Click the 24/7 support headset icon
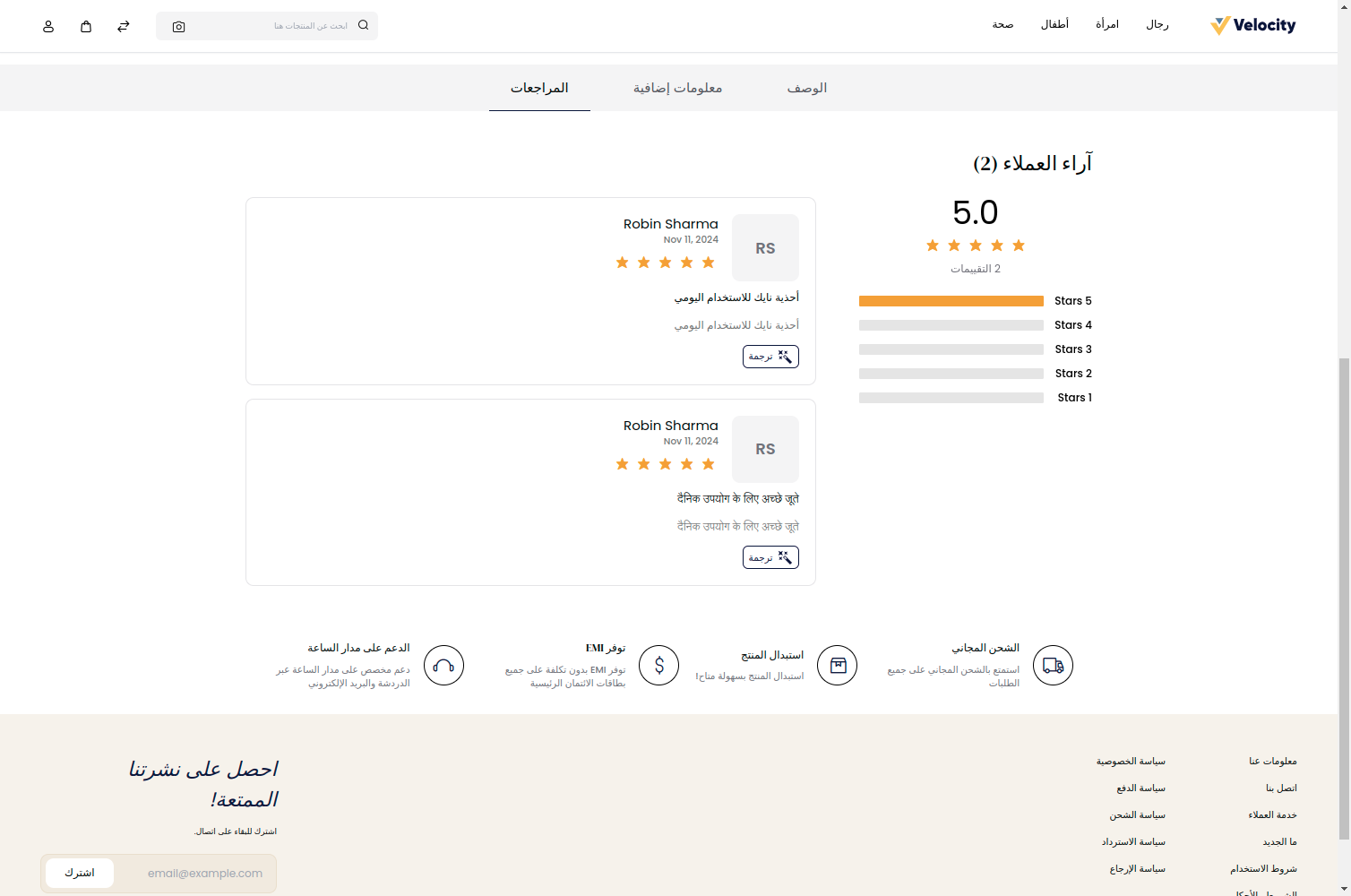Screen dimensions: 1351x896 coord(443,665)
